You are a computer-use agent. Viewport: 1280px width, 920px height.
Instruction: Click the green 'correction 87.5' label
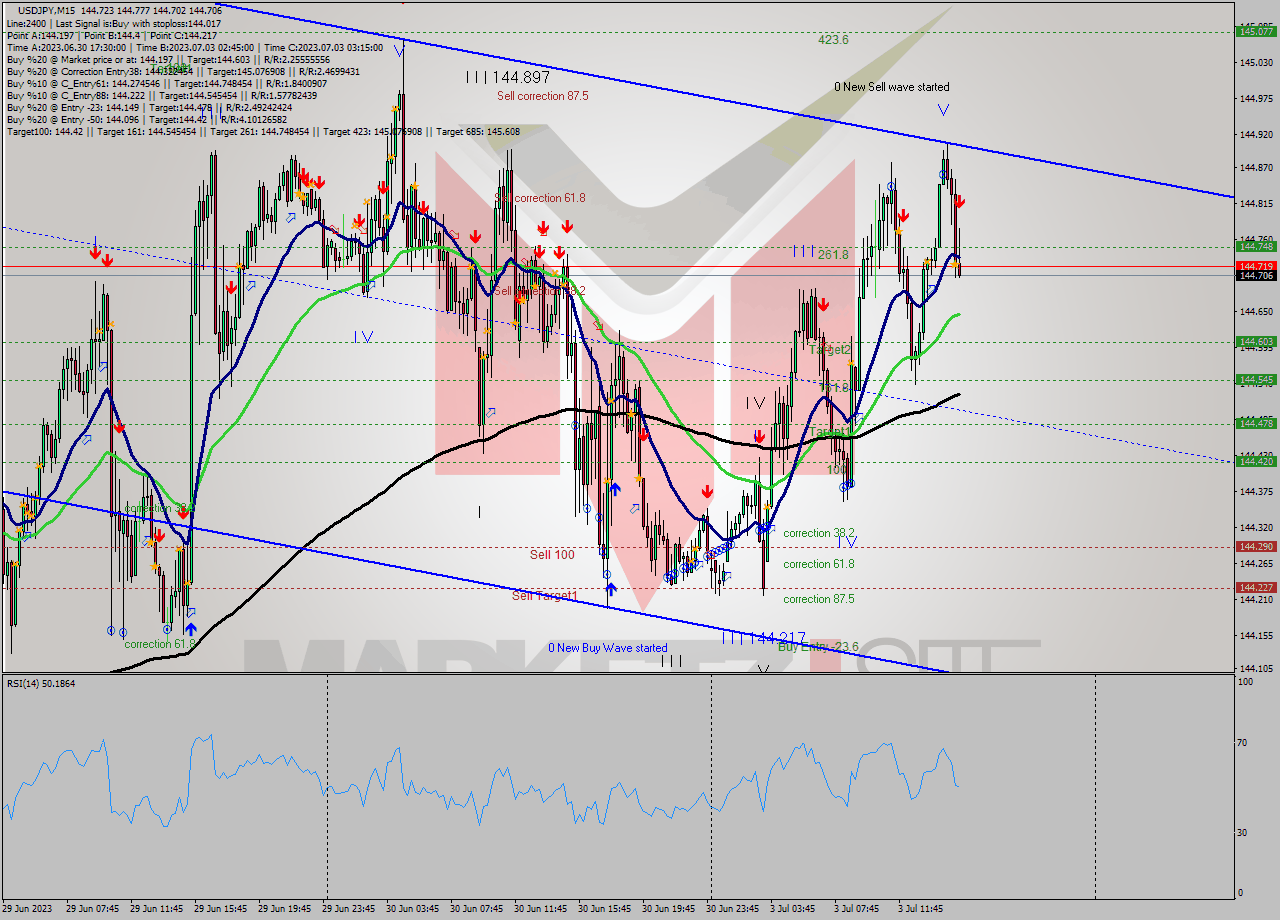[818, 599]
